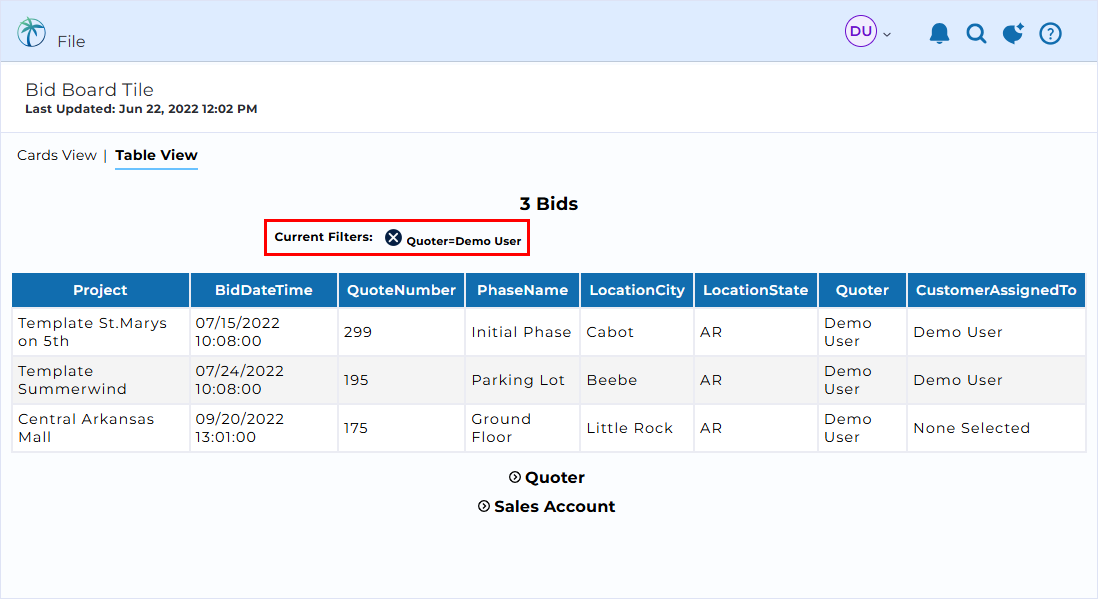This screenshot has width=1098, height=599.
Task: Click the search magnifier icon
Action: (976, 33)
